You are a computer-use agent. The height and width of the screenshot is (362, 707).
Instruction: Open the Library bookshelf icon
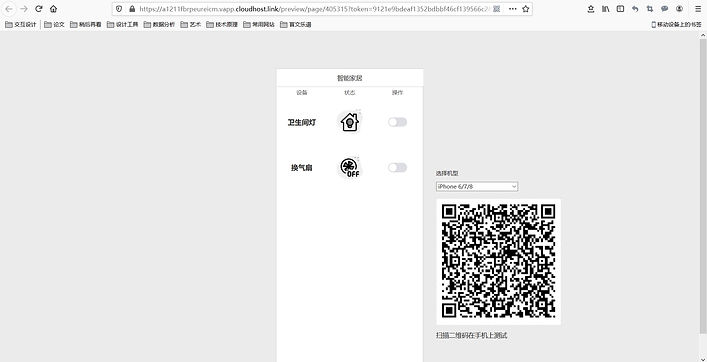606,9
